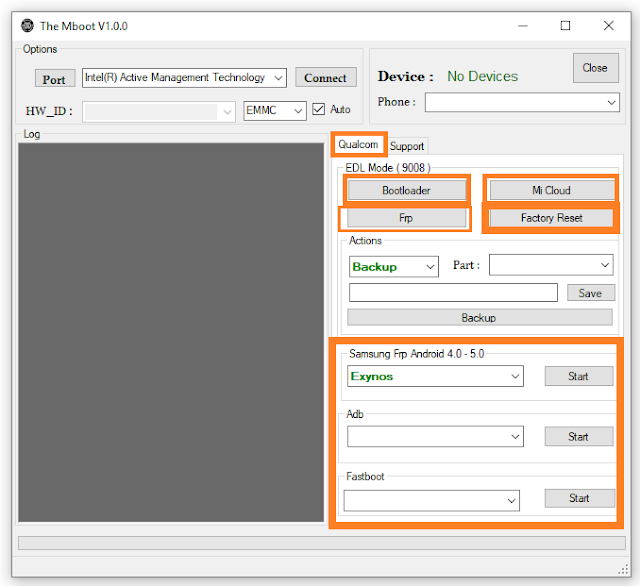Open the Part dropdown

(551, 265)
